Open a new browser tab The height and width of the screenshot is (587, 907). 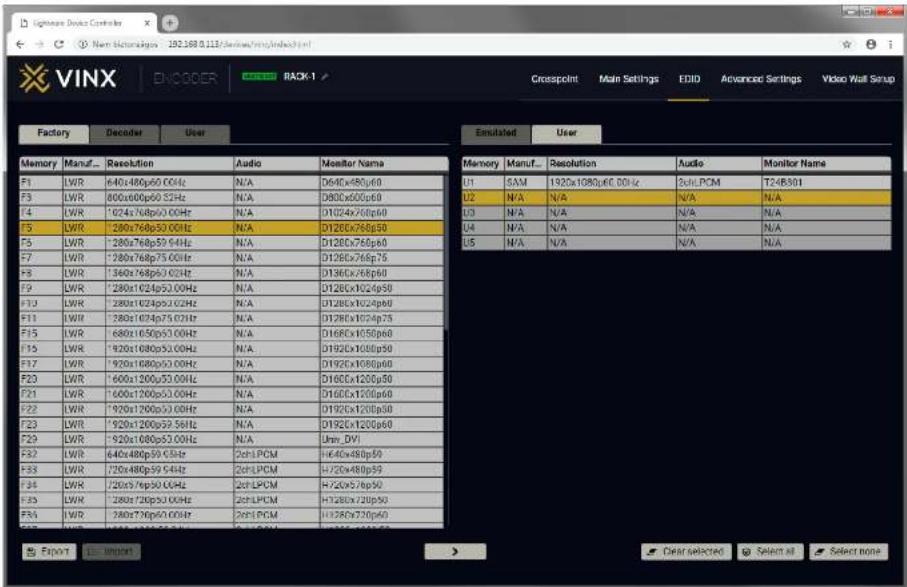pyautogui.click(x=169, y=23)
